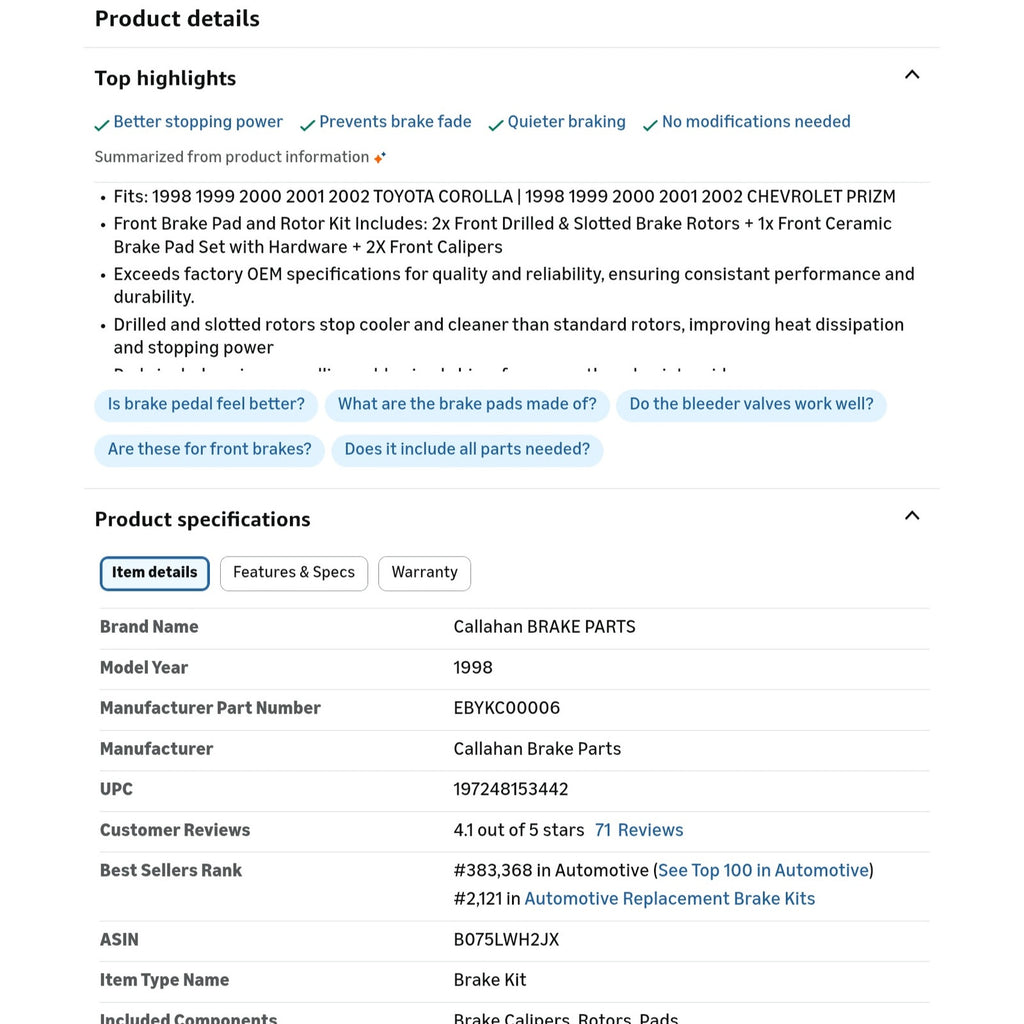Open the Warranty tab

(x=424, y=573)
